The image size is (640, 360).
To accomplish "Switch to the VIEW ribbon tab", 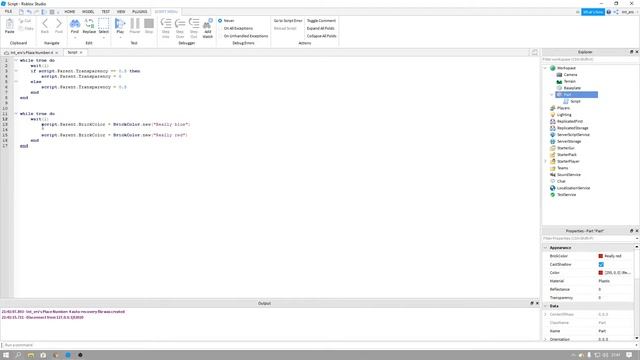I will [121, 12].
